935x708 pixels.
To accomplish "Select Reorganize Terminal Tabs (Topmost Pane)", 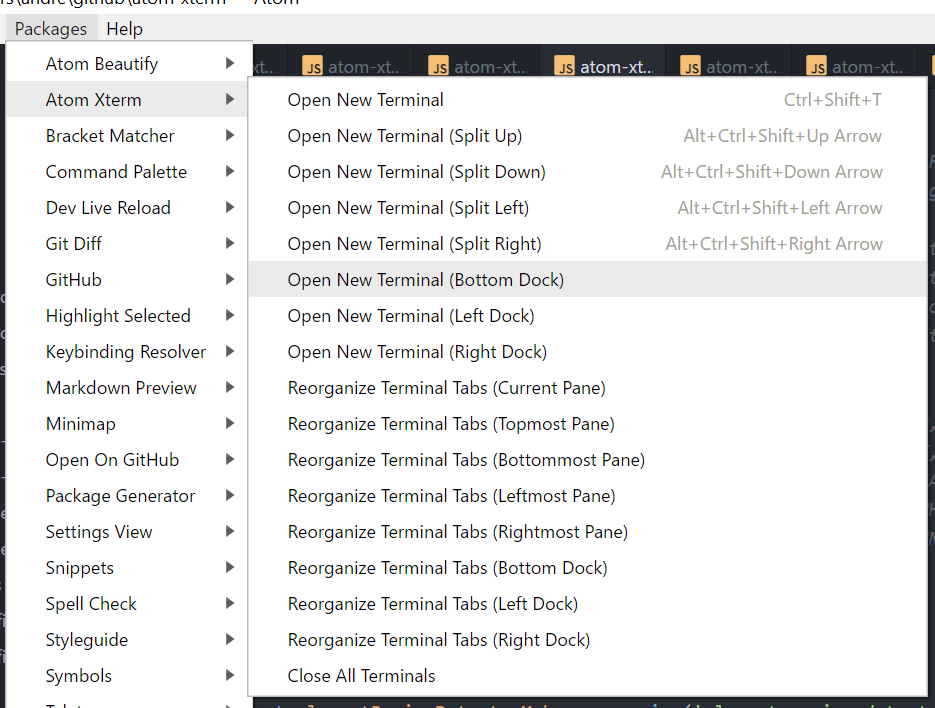I will pos(587,424).
